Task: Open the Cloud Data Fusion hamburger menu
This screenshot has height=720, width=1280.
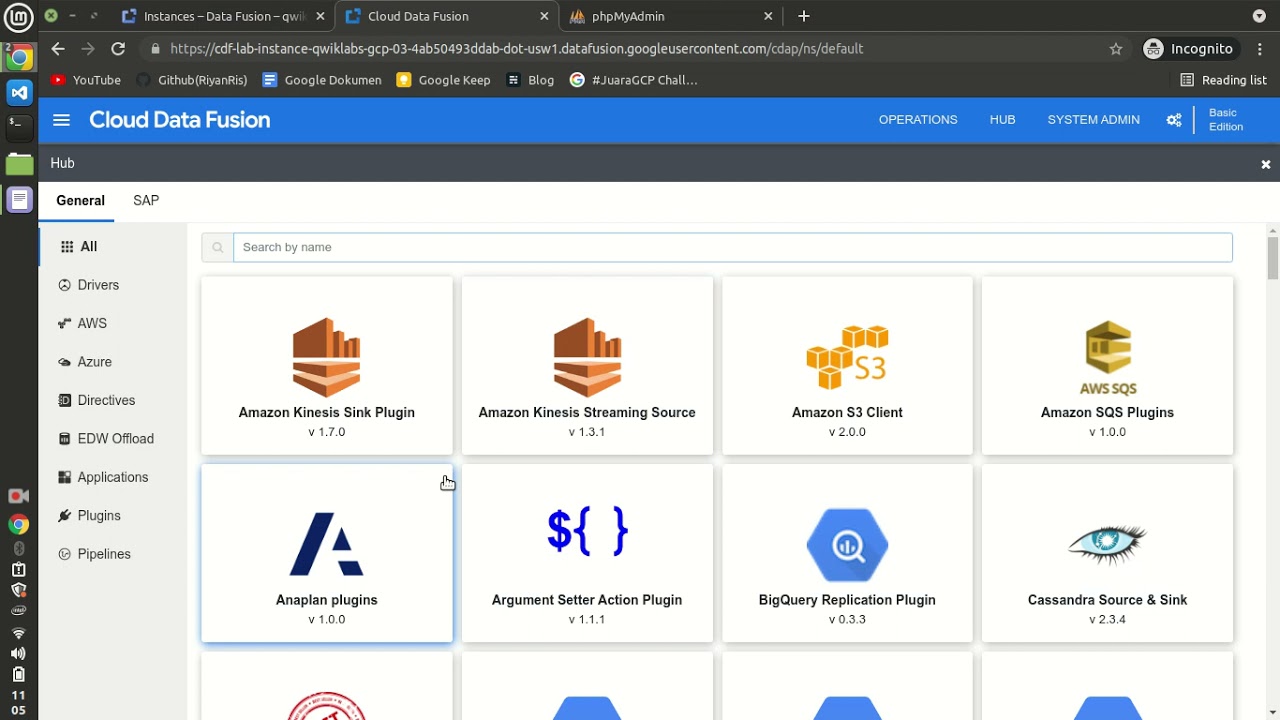Action: coord(61,120)
